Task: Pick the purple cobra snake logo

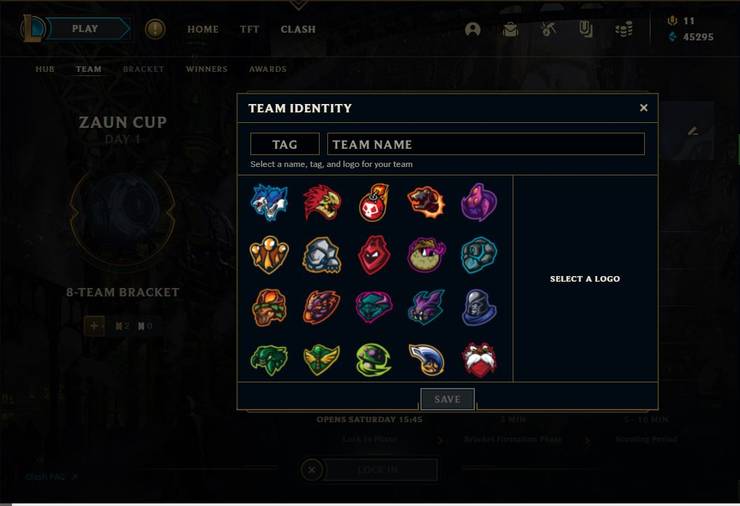Action: (479, 202)
